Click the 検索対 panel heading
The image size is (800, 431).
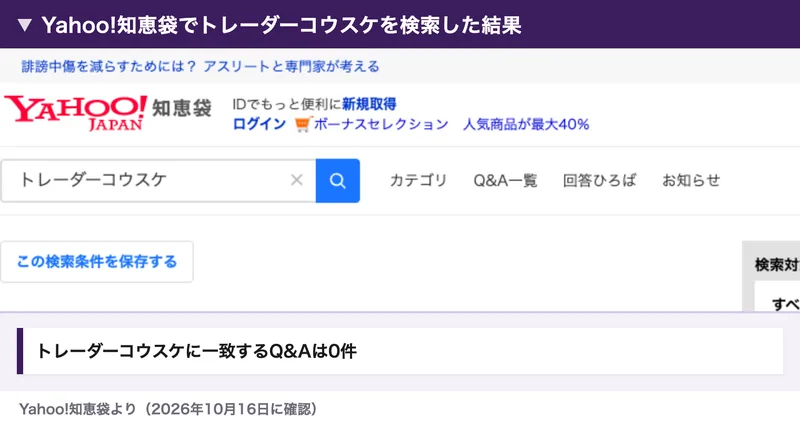pyautogui.click(x=777, y=264)
